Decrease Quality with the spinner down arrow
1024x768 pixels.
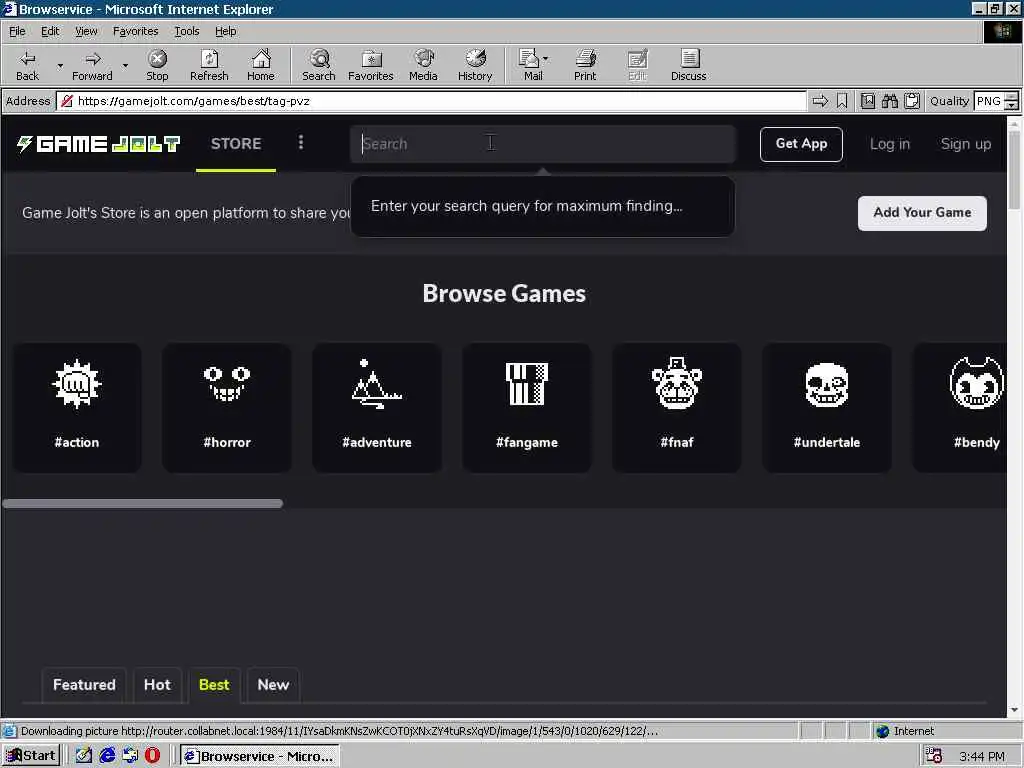[1012, 106]
